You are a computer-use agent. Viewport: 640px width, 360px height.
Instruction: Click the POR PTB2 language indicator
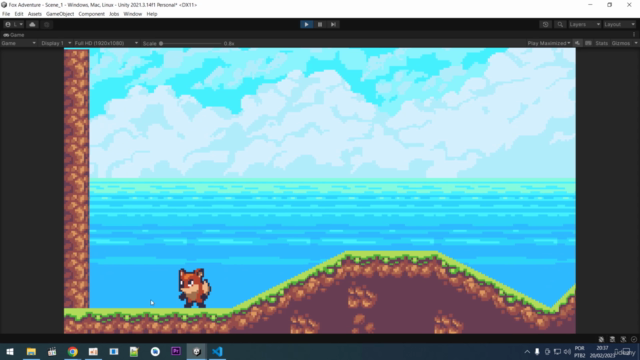[580, 352]
